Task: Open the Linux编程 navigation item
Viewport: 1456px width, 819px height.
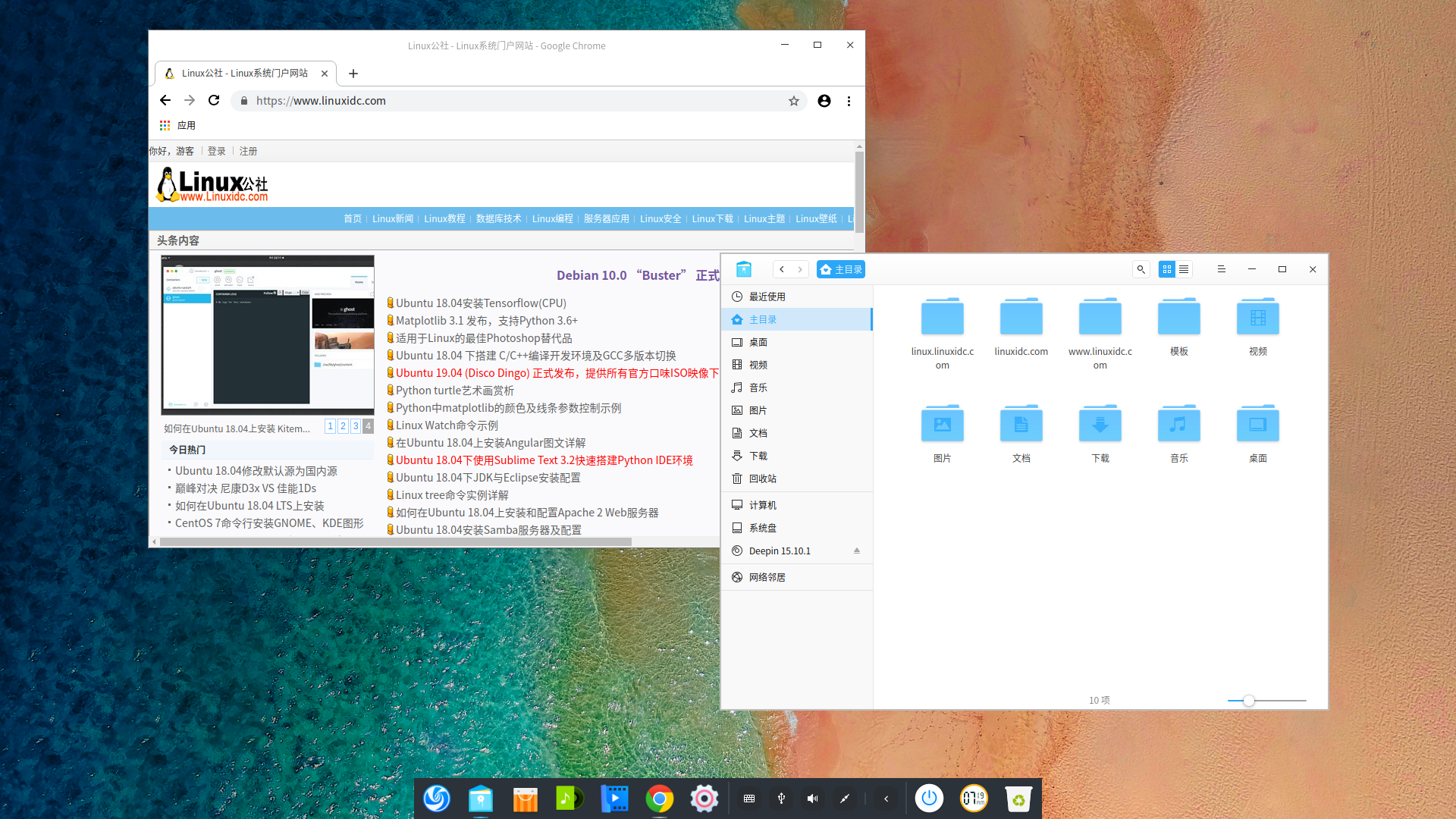Action: [553, 218]
